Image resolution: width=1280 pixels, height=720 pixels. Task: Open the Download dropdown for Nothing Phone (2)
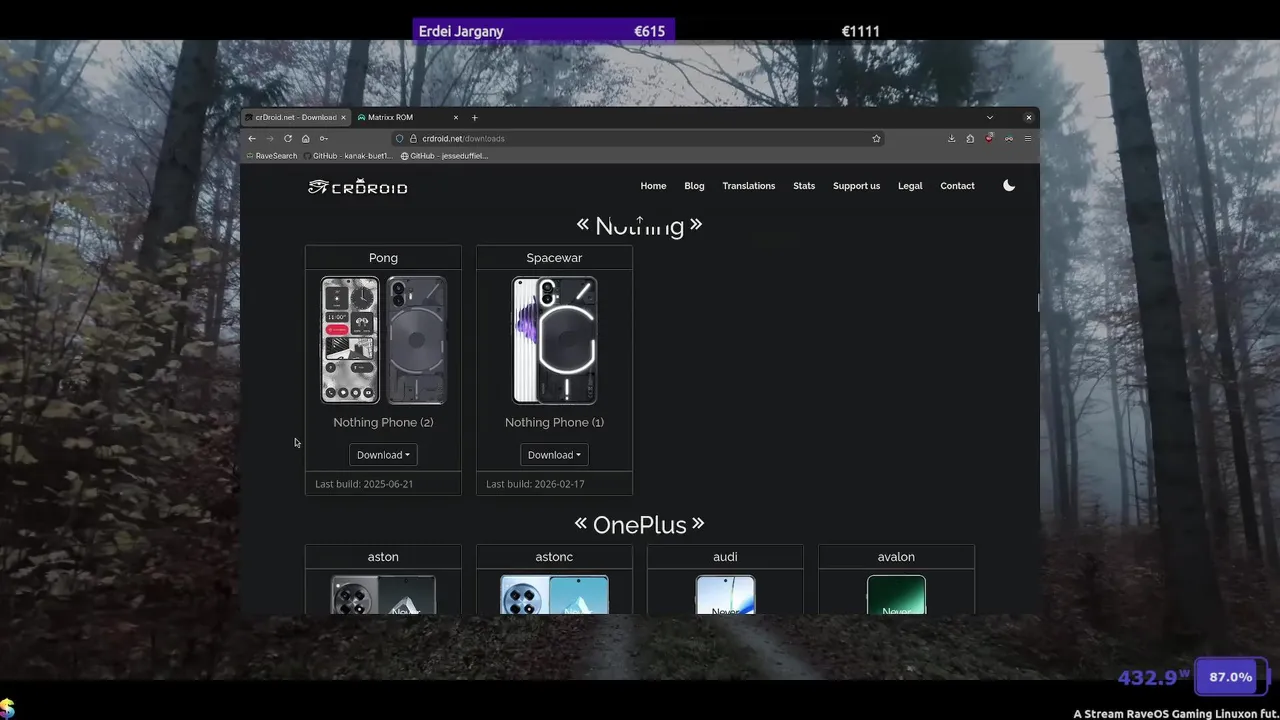[x=383, y=455]
